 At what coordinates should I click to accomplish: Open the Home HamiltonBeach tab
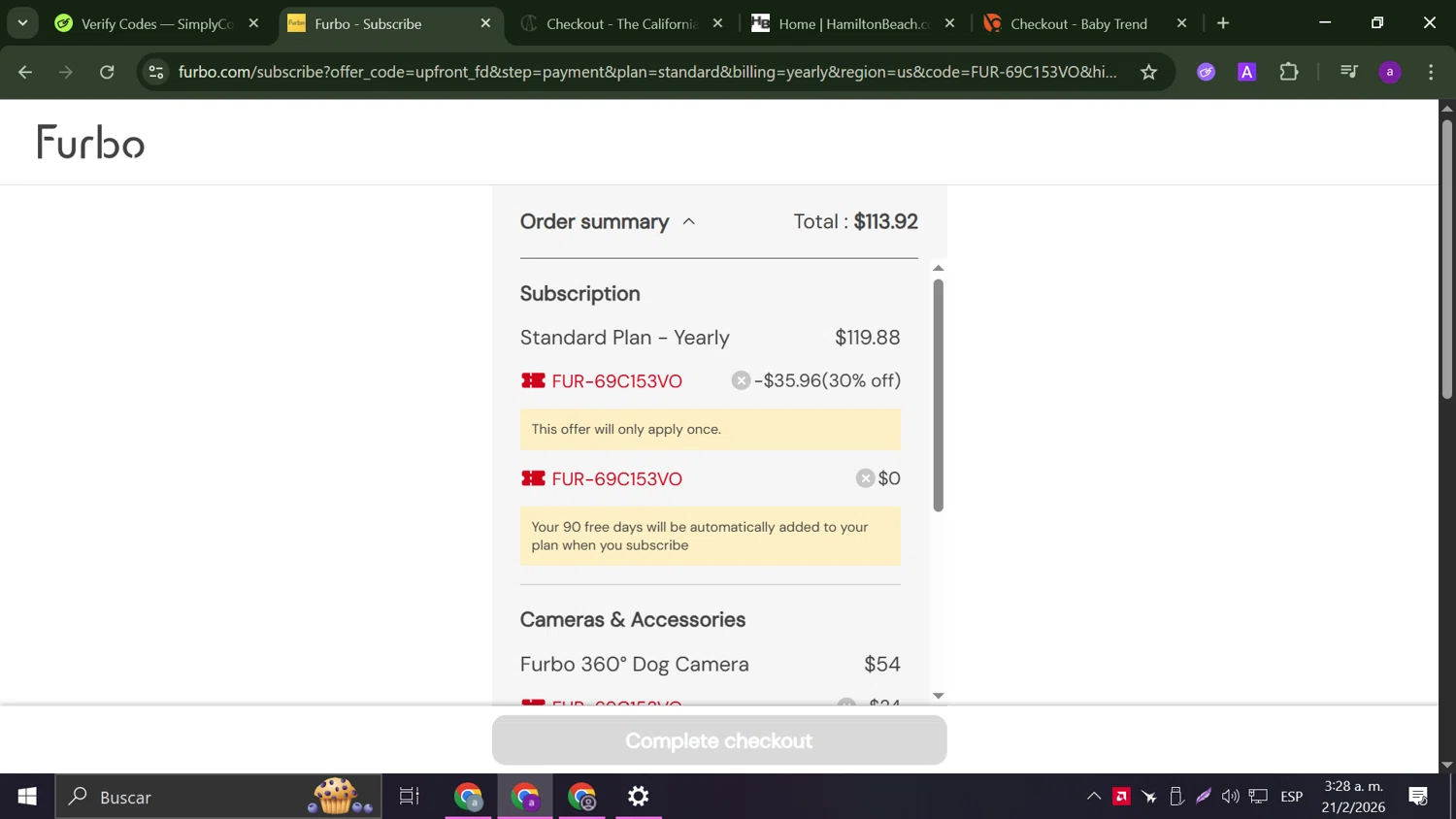tap(854, 23)
